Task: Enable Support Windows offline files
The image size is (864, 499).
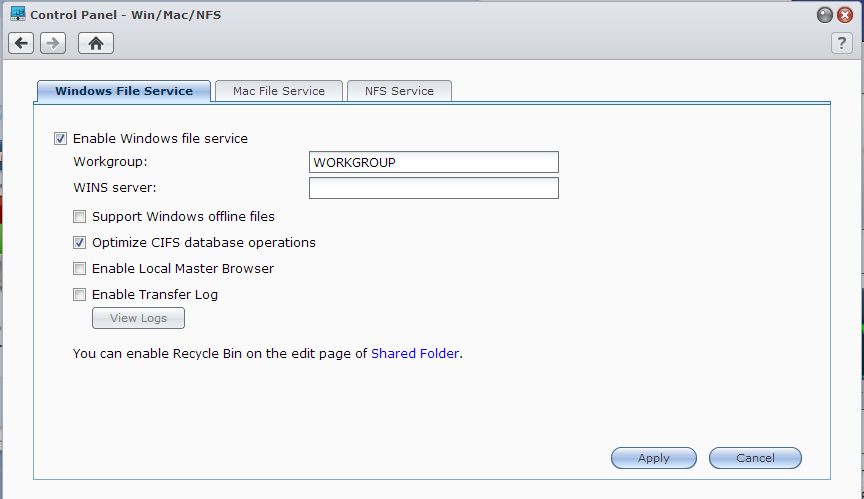Action: click(79, 216)
